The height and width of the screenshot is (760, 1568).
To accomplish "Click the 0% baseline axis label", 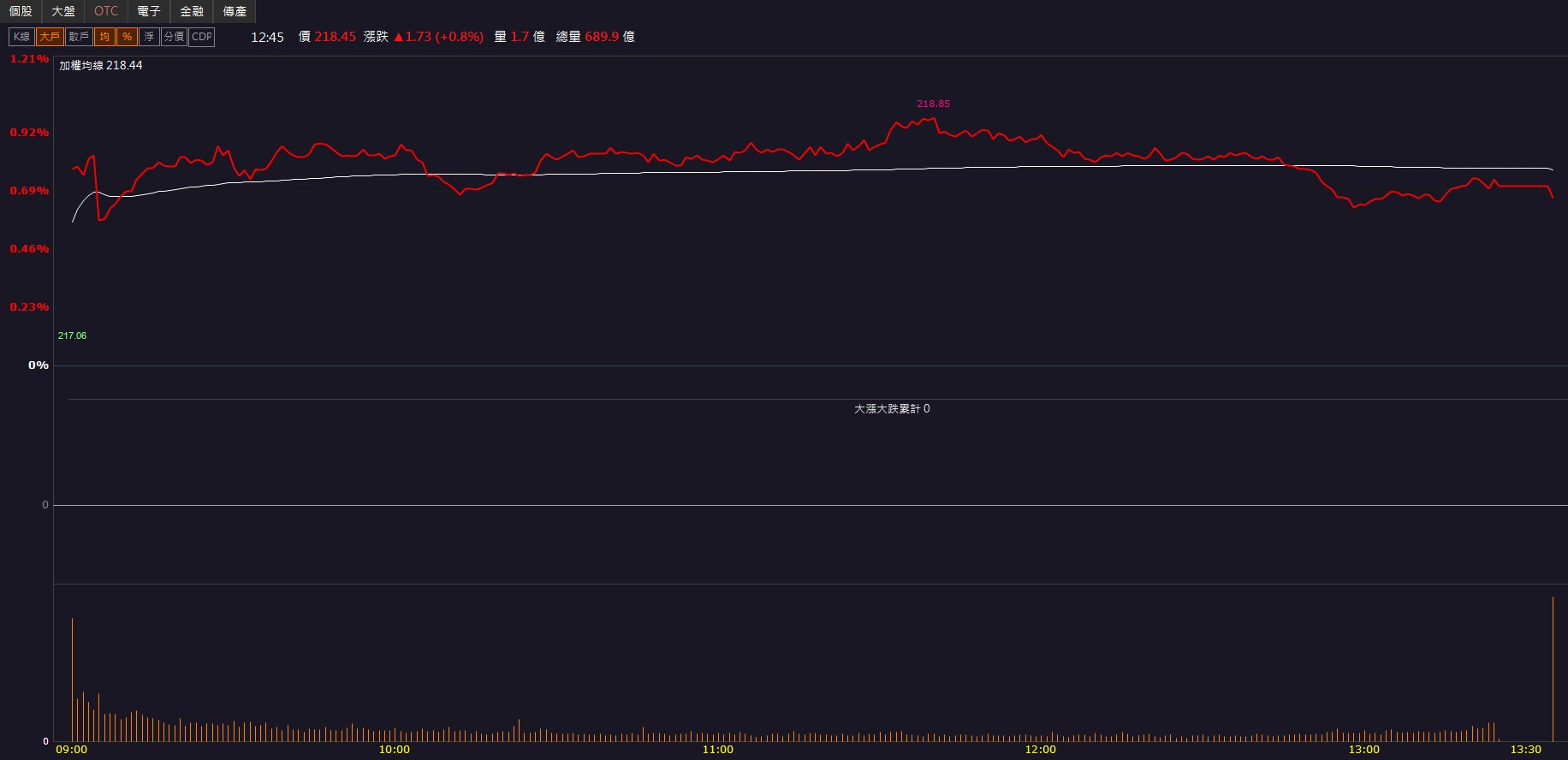I will 39,365.
